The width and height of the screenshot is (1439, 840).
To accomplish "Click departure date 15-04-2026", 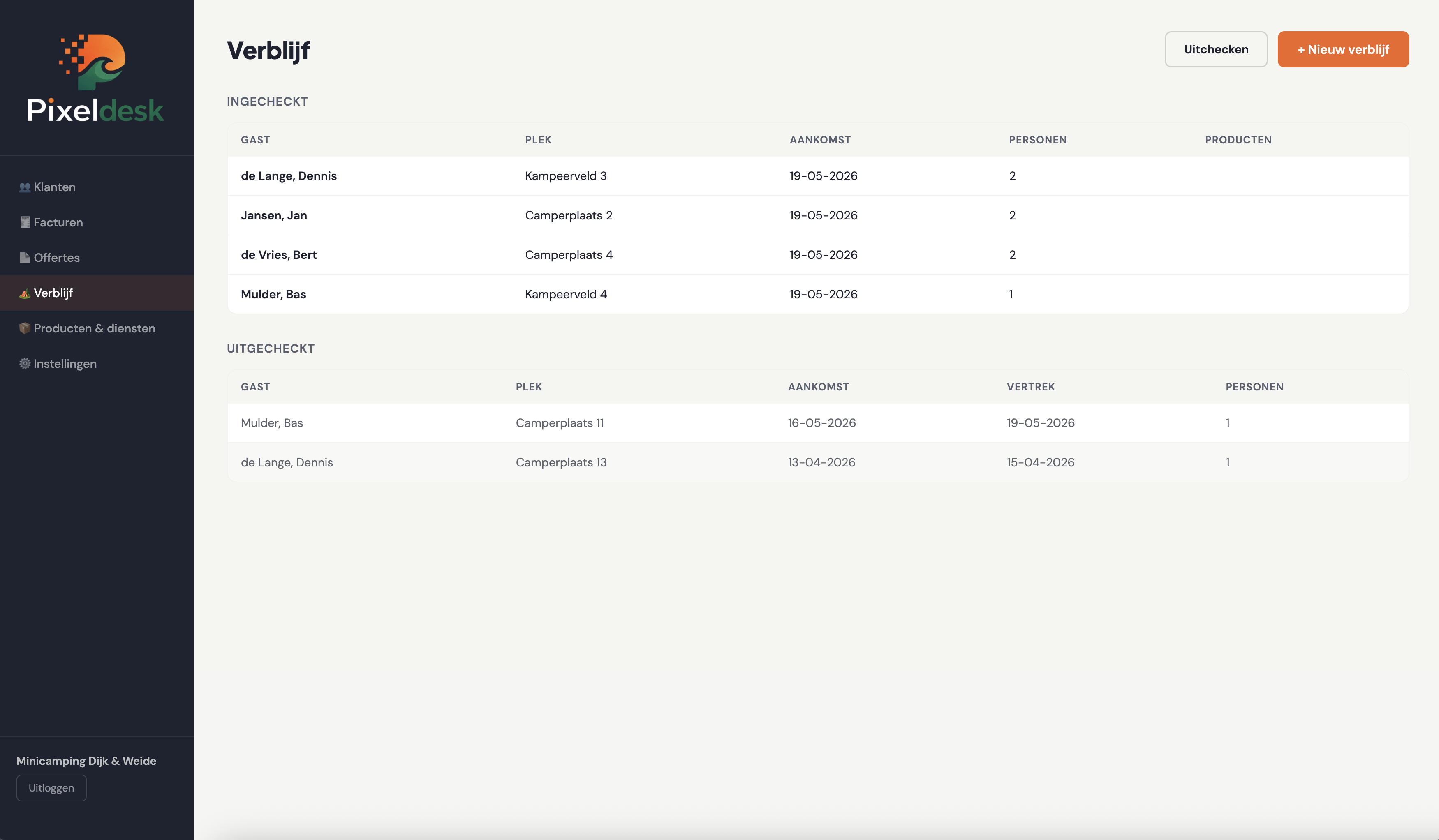I will (x=1041, y=463).
